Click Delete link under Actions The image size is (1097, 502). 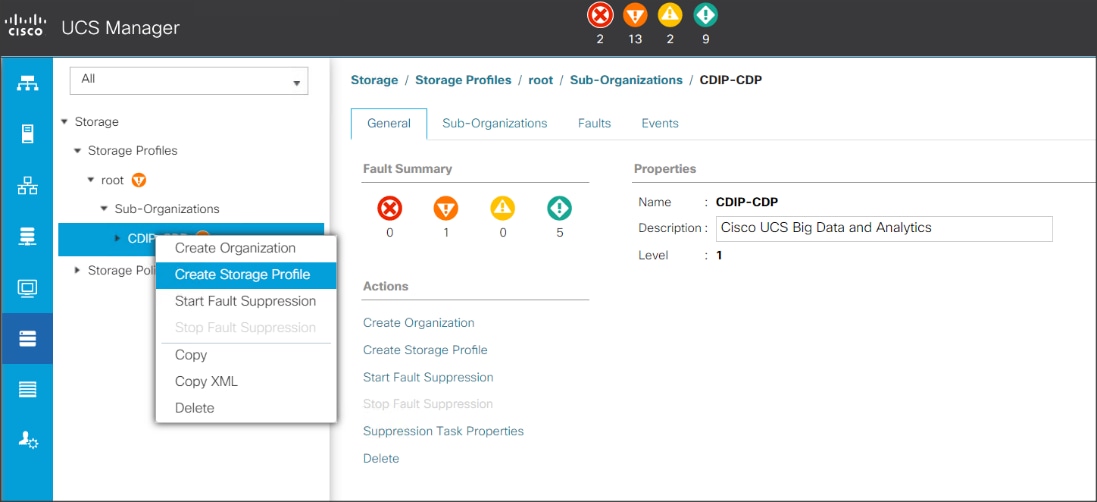[x=381, y=459]
